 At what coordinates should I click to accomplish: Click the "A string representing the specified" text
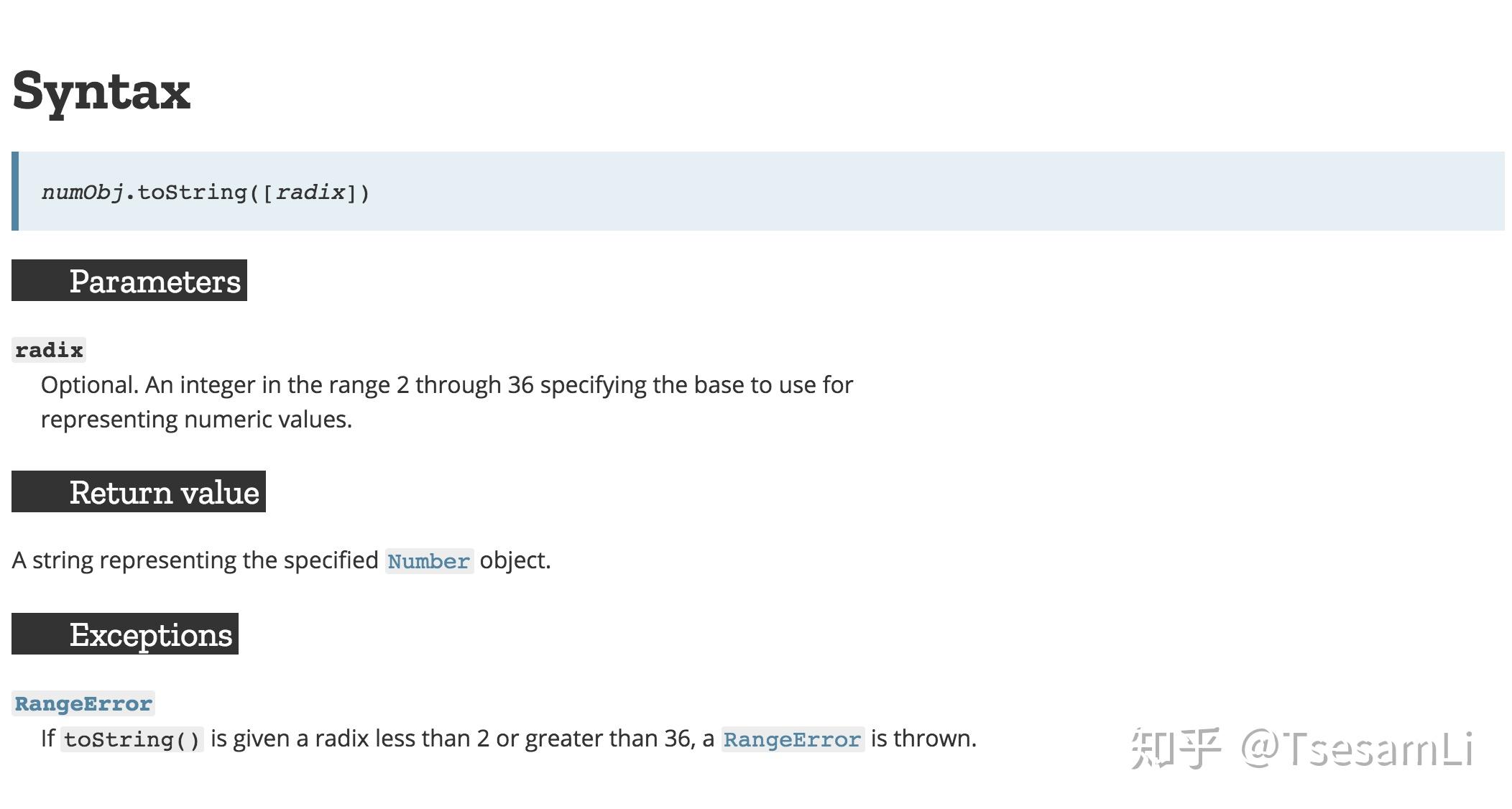pyautogui.click(x=195, y=560)
